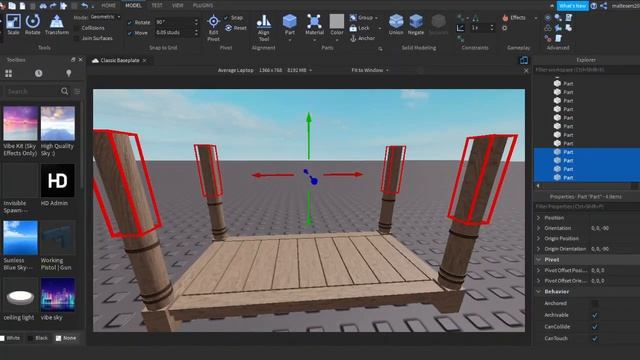Viewport: 640px width, 360px height.
Task: Switch to the VIEW ribbon tab
Action: (178, 5)
